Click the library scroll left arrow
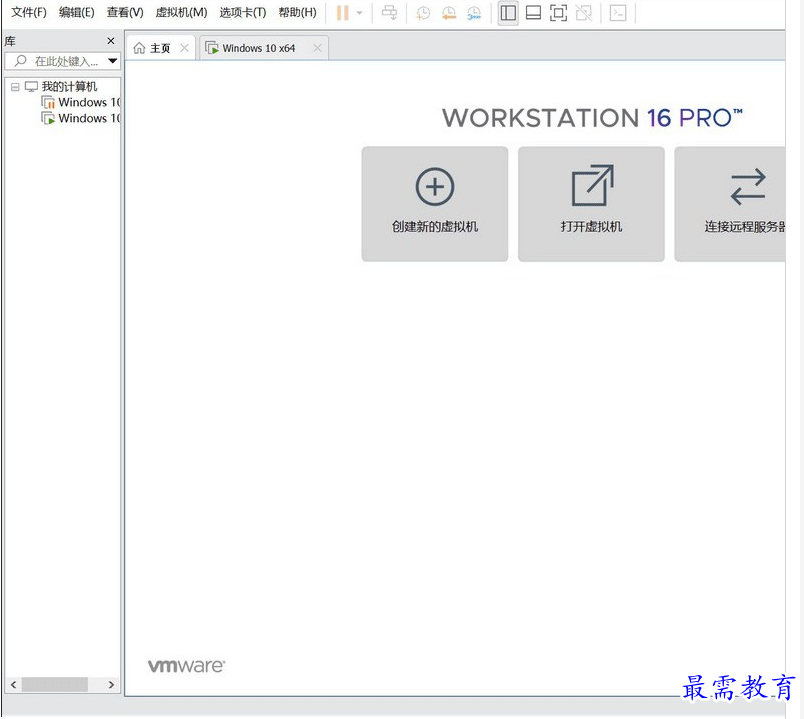The width and height of the screenshot is (804, 719). (x=13, y=685)
